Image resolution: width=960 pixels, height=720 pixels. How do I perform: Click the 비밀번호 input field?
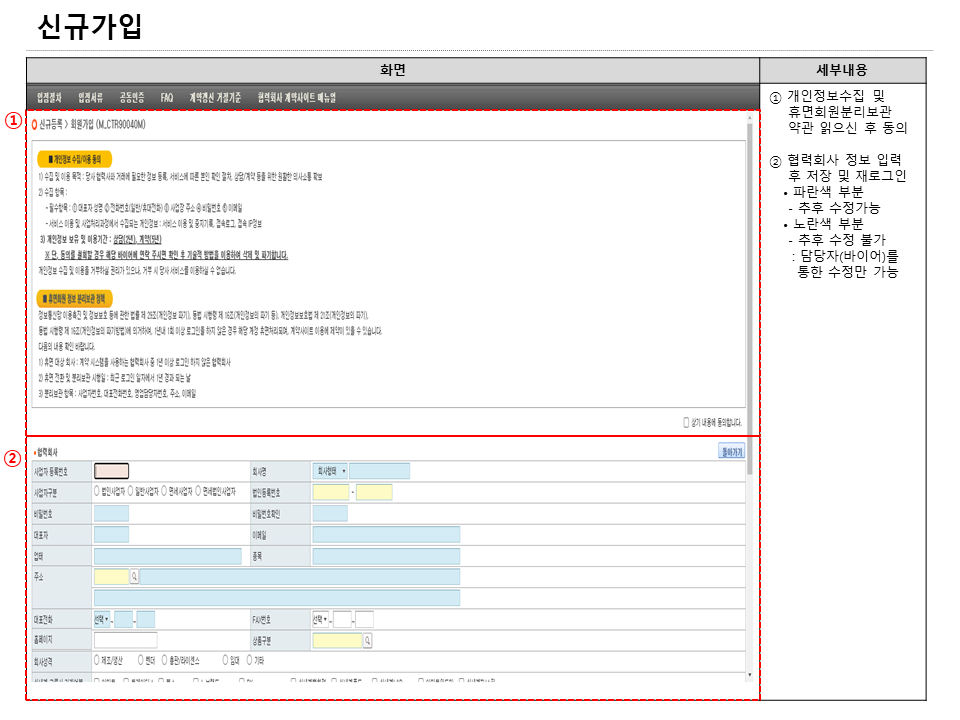click(111, 514)
